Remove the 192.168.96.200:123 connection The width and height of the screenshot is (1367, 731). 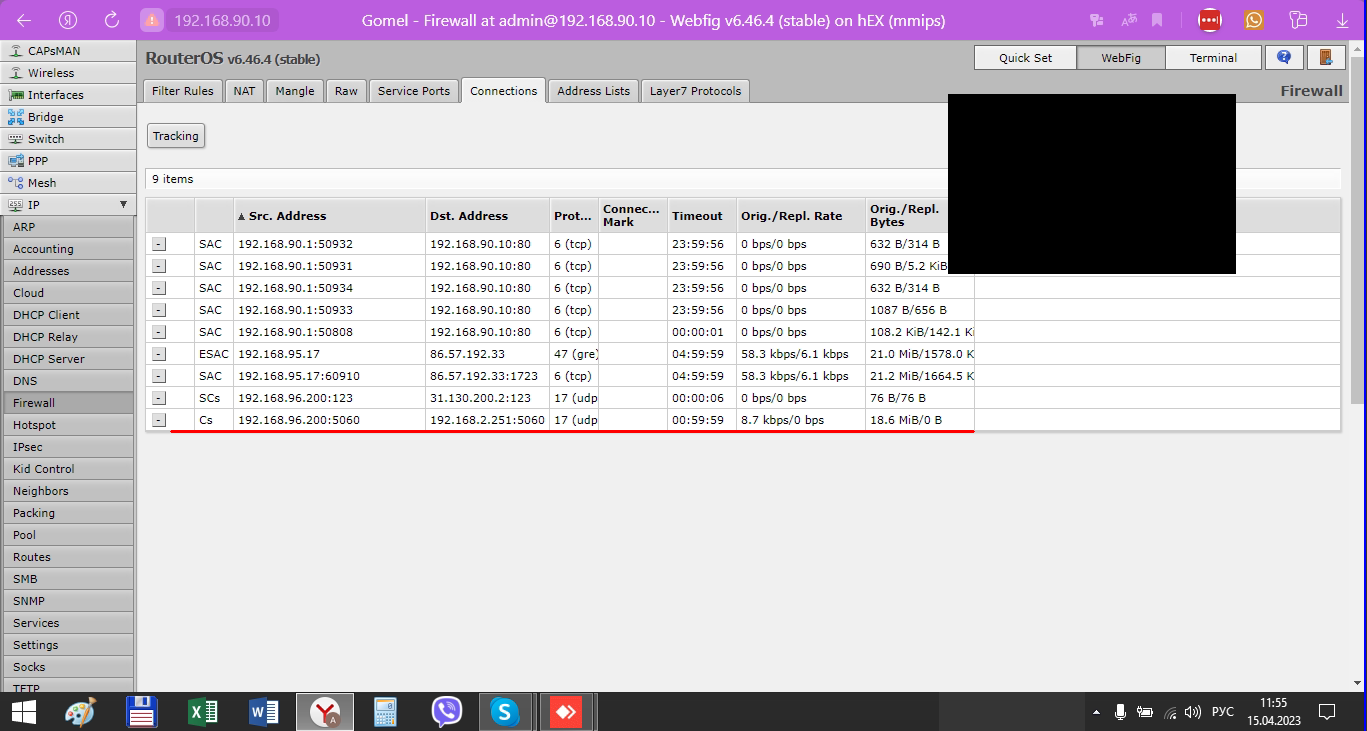[159, 398]
